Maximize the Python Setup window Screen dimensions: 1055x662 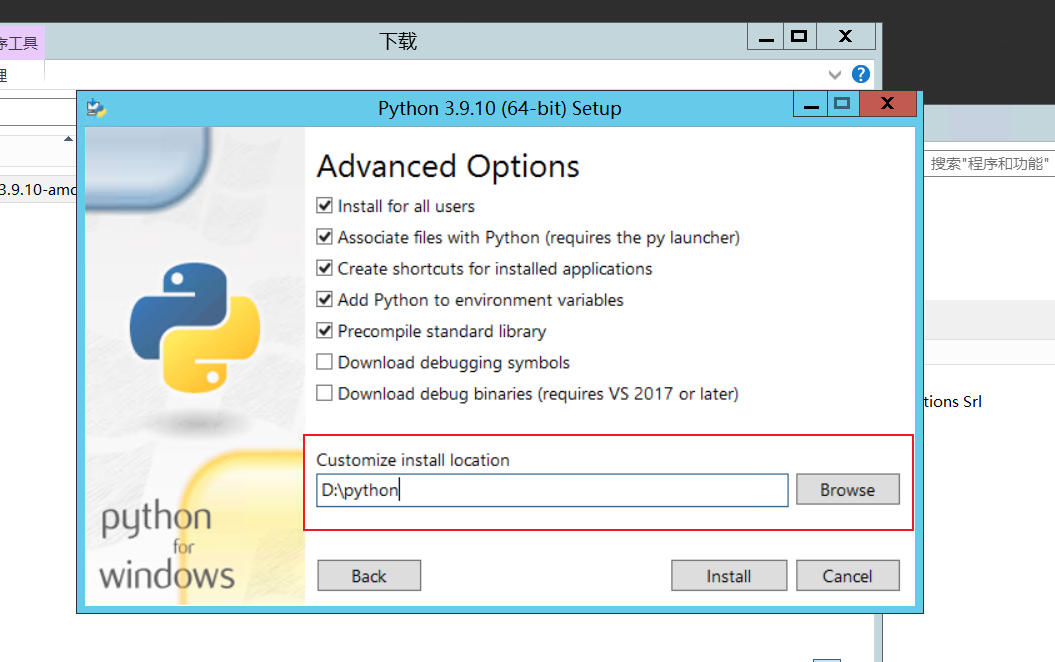coord(842,104)
